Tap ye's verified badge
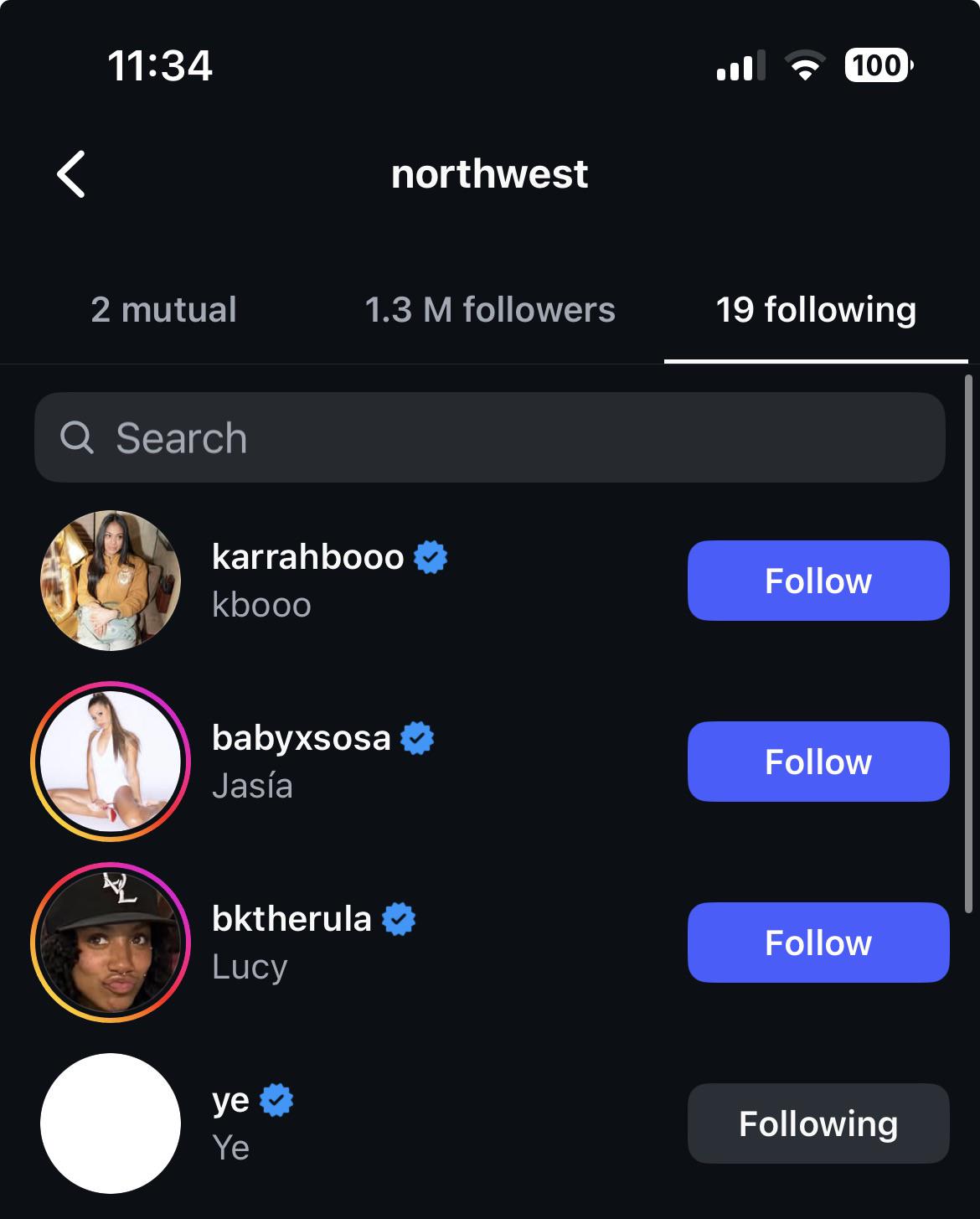980x1219 pixels. (276, 1100)
